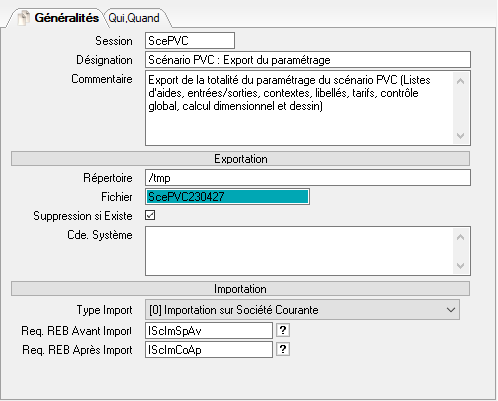Click Cde. Système scroll down arrow

point(461,266)
